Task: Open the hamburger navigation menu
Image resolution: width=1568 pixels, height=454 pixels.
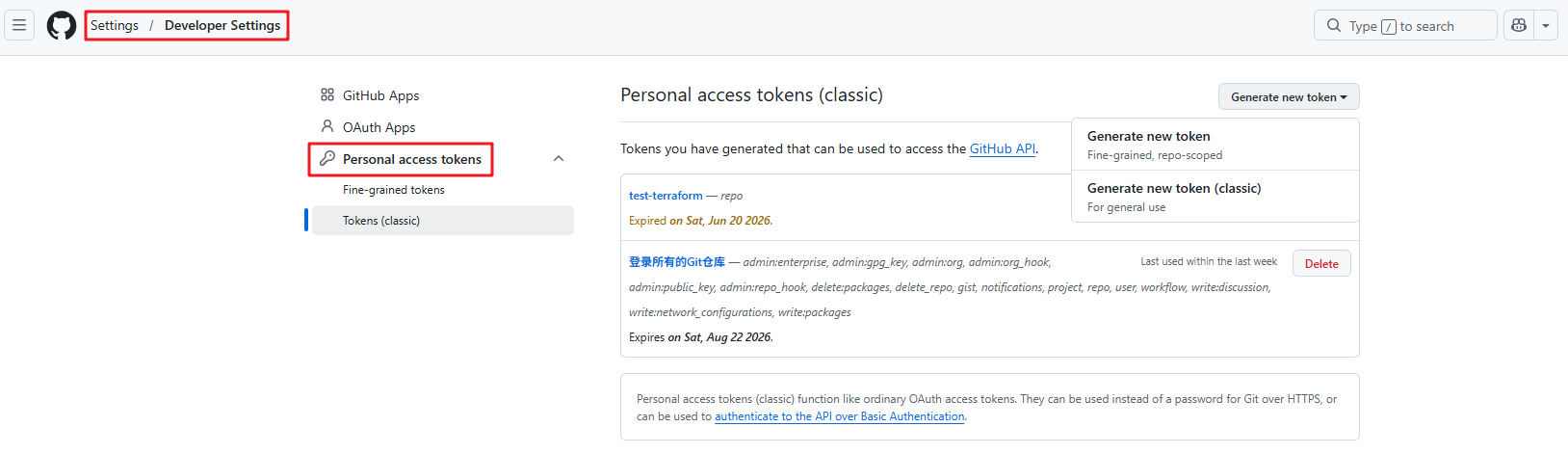Action: coord(19,25)
